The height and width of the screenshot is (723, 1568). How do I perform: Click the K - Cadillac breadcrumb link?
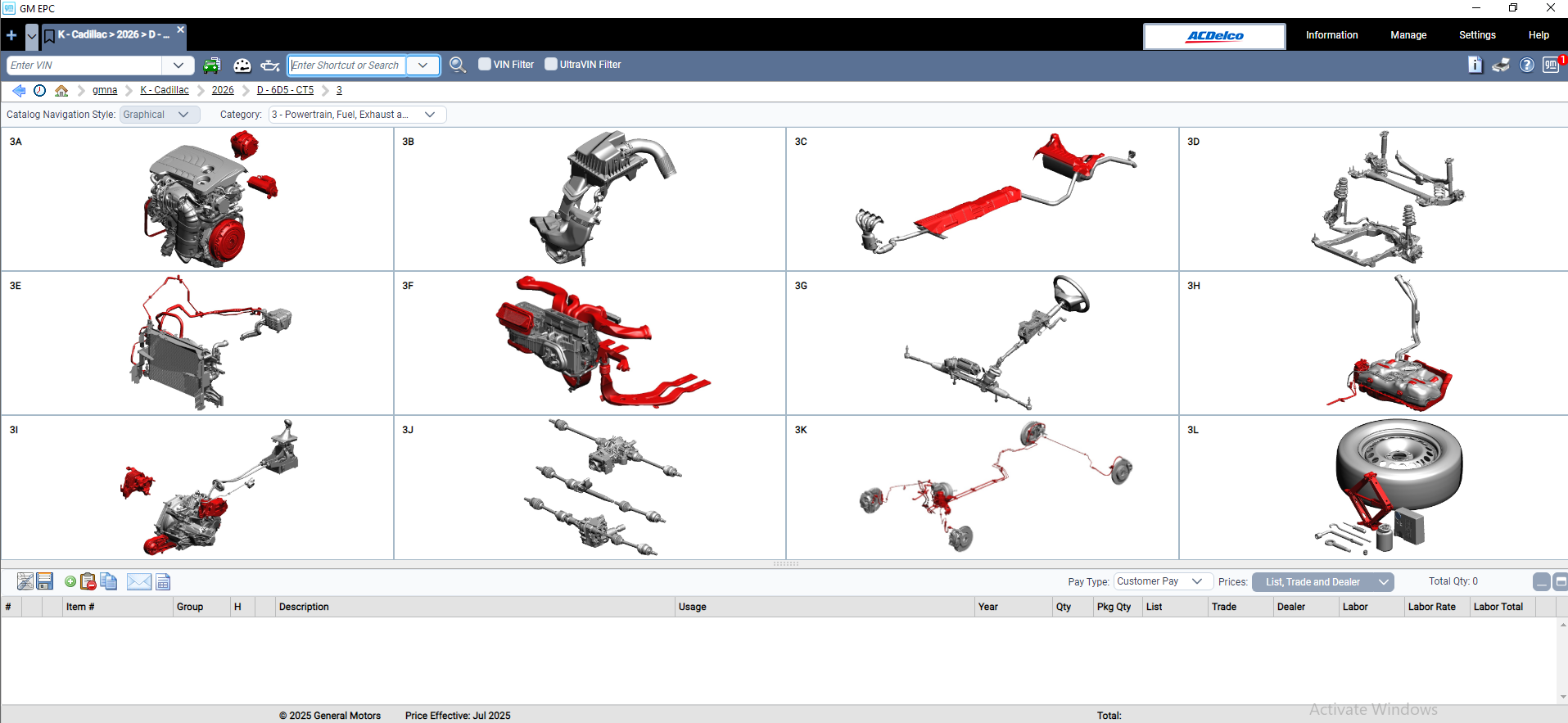pos(165,90)
